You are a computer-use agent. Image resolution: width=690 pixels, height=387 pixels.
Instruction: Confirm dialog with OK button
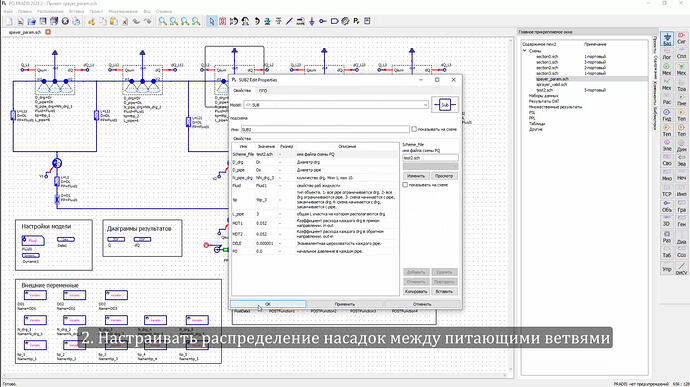(x=268, y=304)
